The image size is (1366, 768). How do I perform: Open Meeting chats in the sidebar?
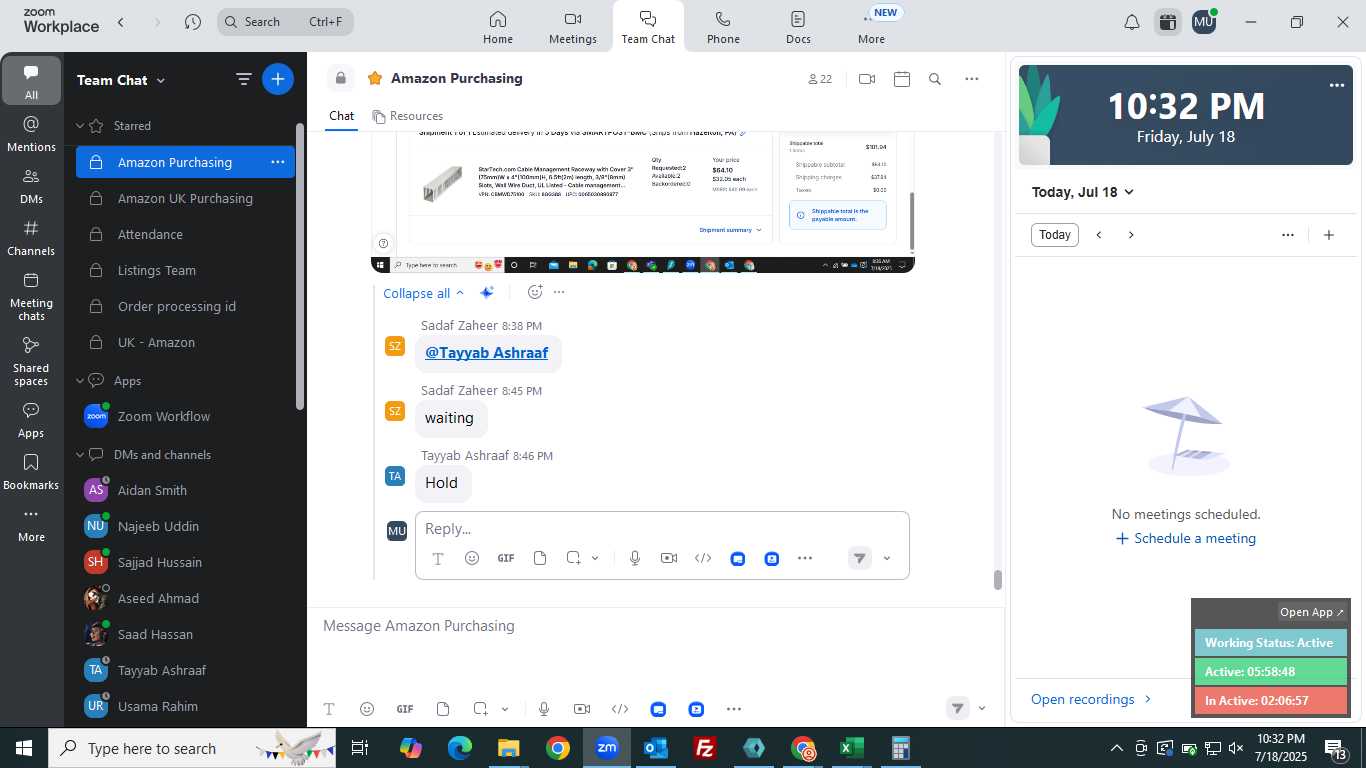pyautogui.click(x=31, y=296)
